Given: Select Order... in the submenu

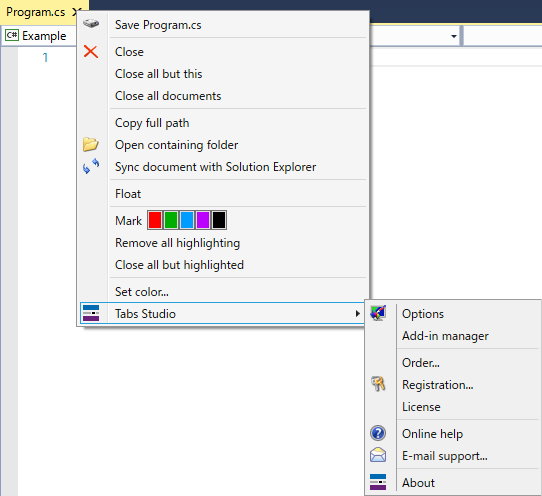Looking at the screenshot, I should click(x=453, y=363).
